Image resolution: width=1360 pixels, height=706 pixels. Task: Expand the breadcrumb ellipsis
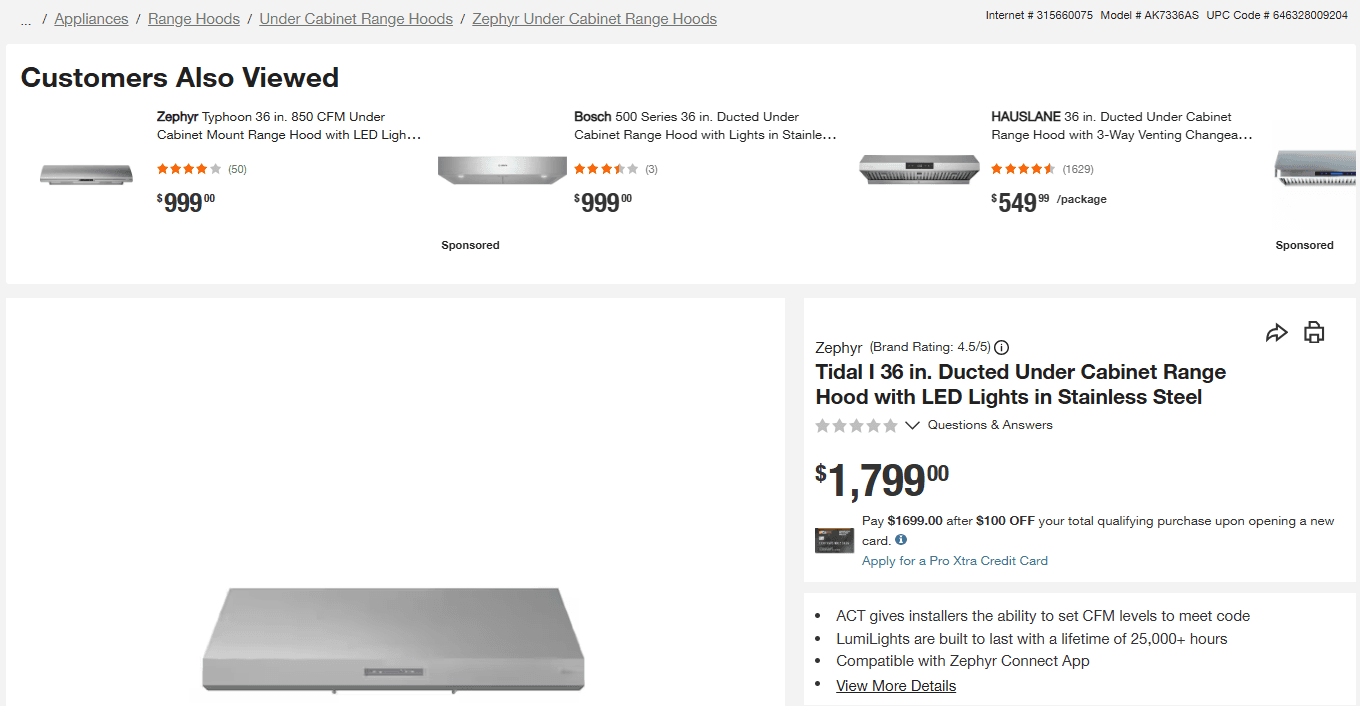(x=25, y=18)
